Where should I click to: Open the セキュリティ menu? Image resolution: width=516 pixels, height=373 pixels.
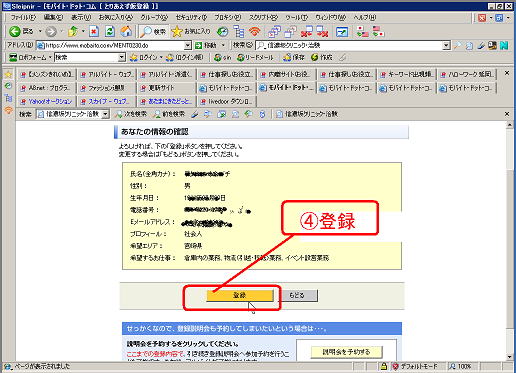pyautogui.click(x=191, y=17)
